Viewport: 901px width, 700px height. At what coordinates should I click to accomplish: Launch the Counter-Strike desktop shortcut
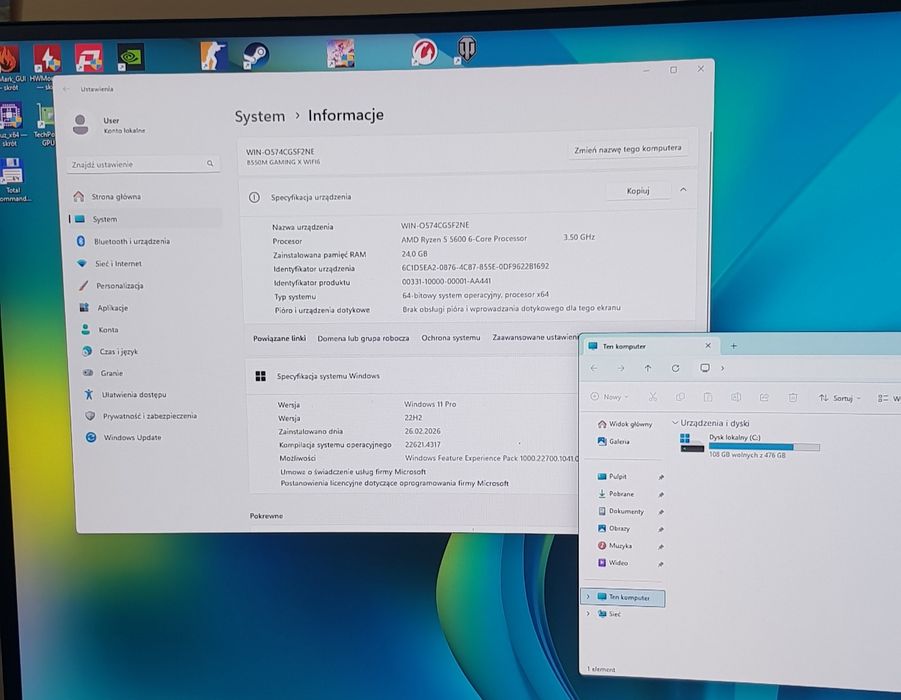(x=213, y=56)
